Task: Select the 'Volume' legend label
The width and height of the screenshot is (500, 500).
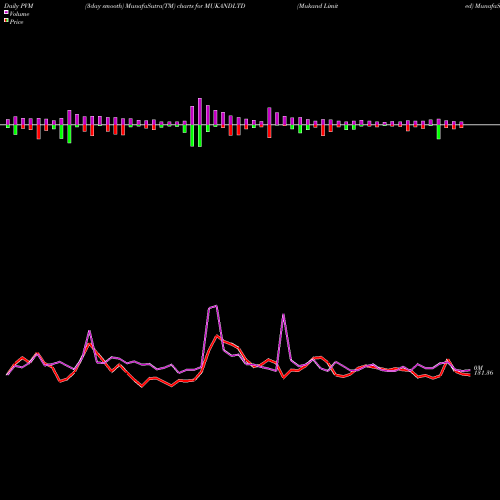Action: 19,14
